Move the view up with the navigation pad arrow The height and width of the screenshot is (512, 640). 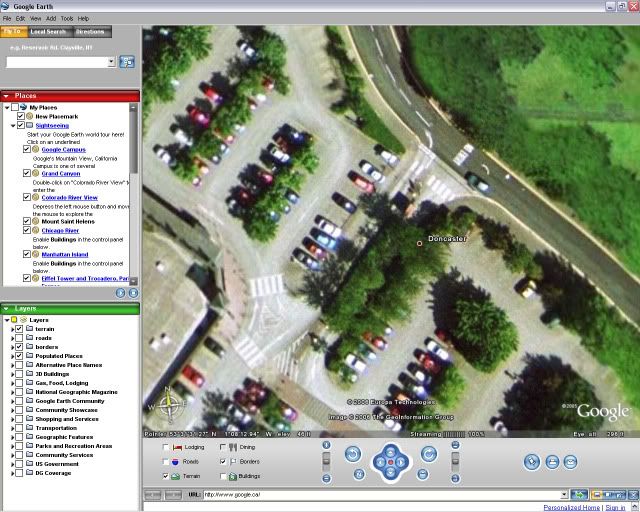(391, 452)
